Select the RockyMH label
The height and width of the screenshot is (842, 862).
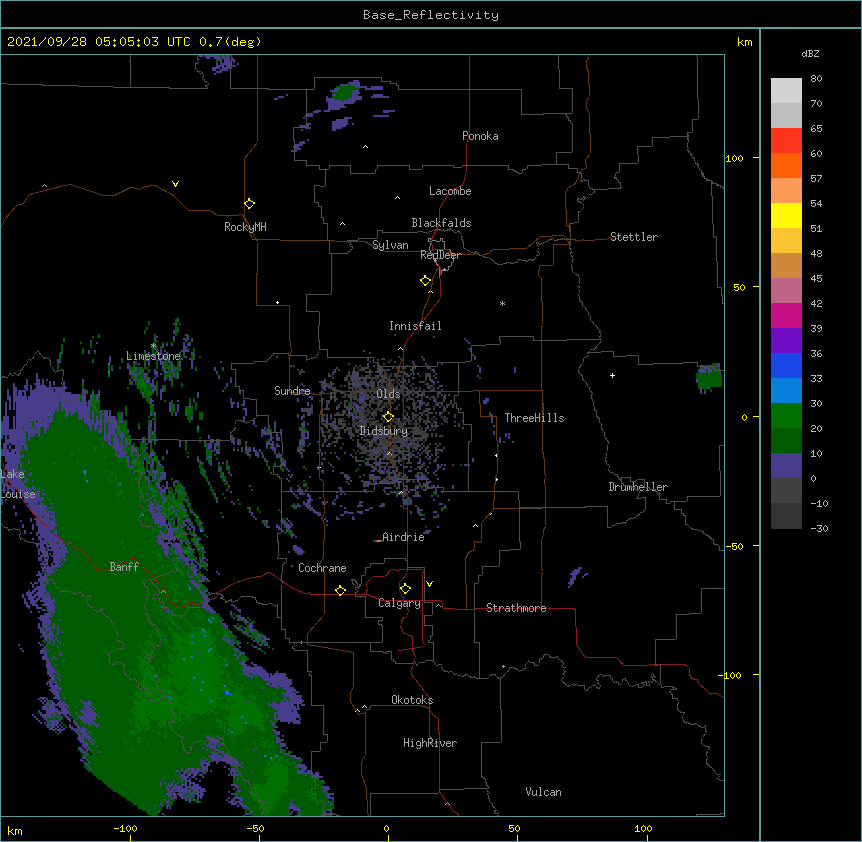(x=245, y=227)
